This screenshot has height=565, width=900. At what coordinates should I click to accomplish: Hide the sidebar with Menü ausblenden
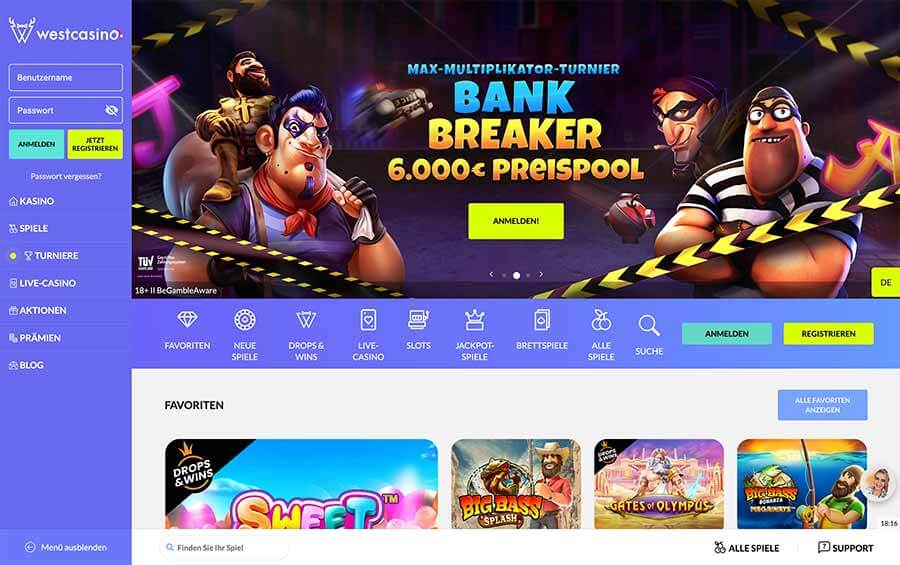(x=65, y=547)
